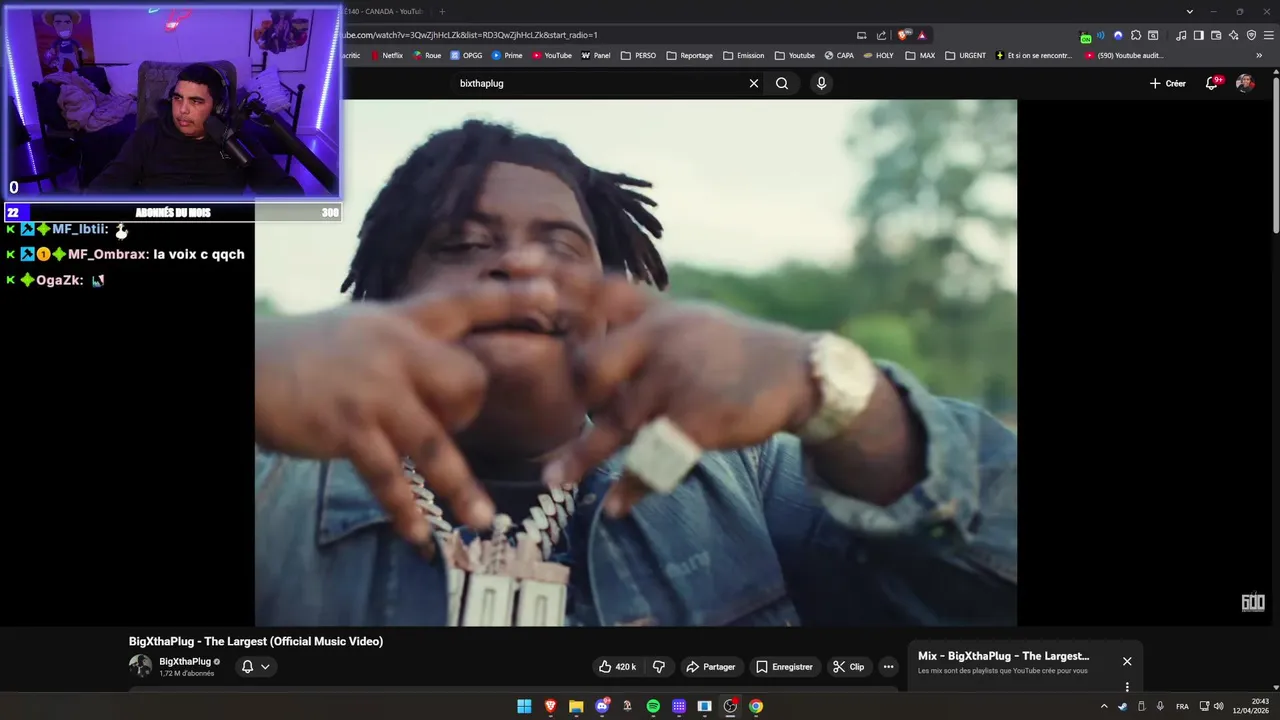Image resolution: width=1280 pixels, height=720 pixels.
Task: Click the Créer button
Action: point(1167,83)
